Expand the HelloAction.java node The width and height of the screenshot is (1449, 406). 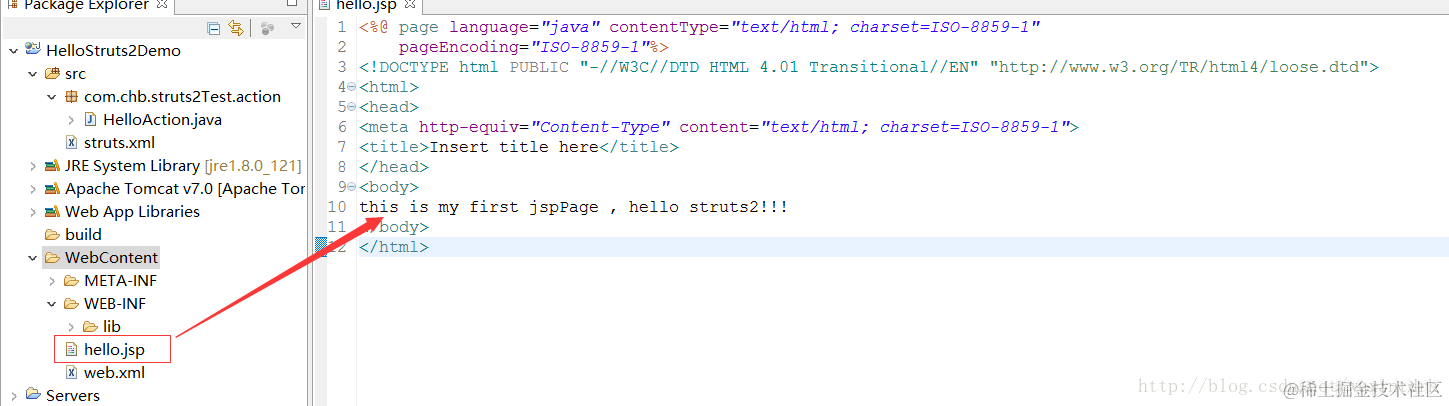tap(70, 119)
